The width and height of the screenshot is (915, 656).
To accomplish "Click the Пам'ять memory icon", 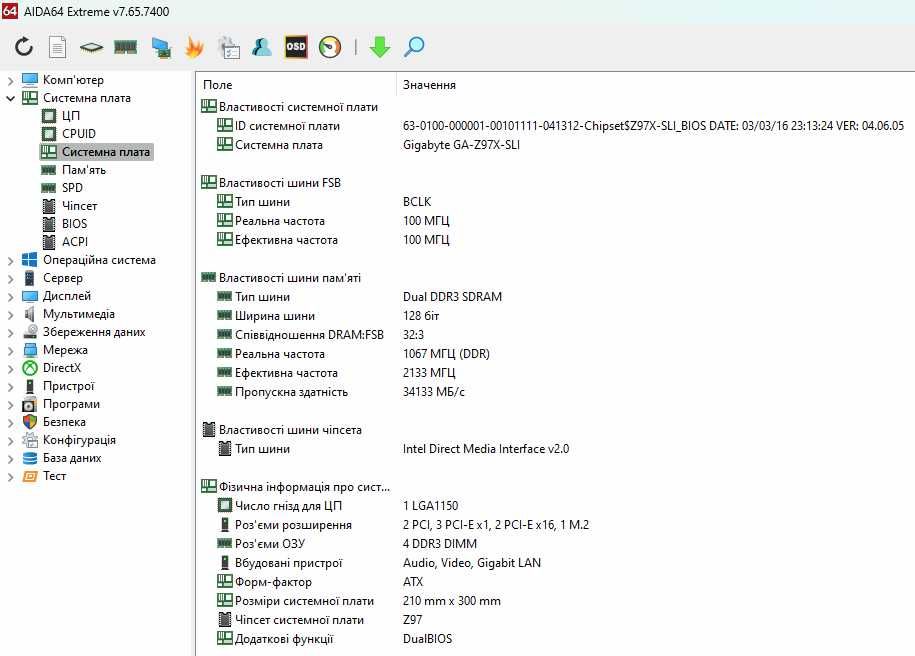I will [48, 170].
